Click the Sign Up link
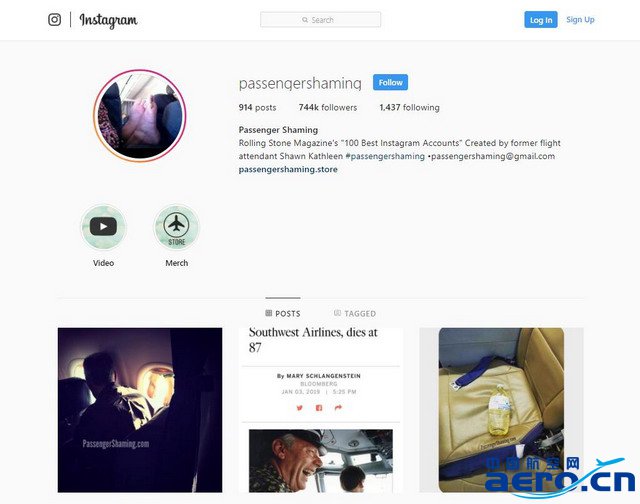Viewport: 640px width, 504px height. (580, 20)
